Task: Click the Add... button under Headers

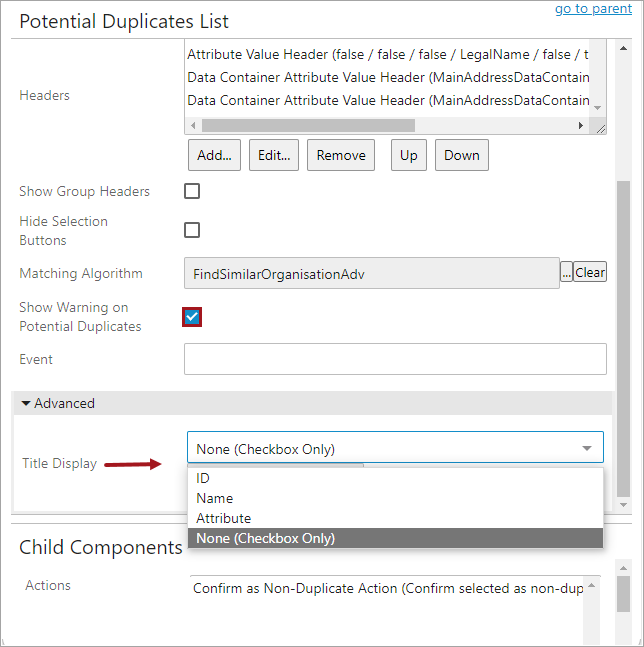Action: pyautogui.click(x=214, y=155)
